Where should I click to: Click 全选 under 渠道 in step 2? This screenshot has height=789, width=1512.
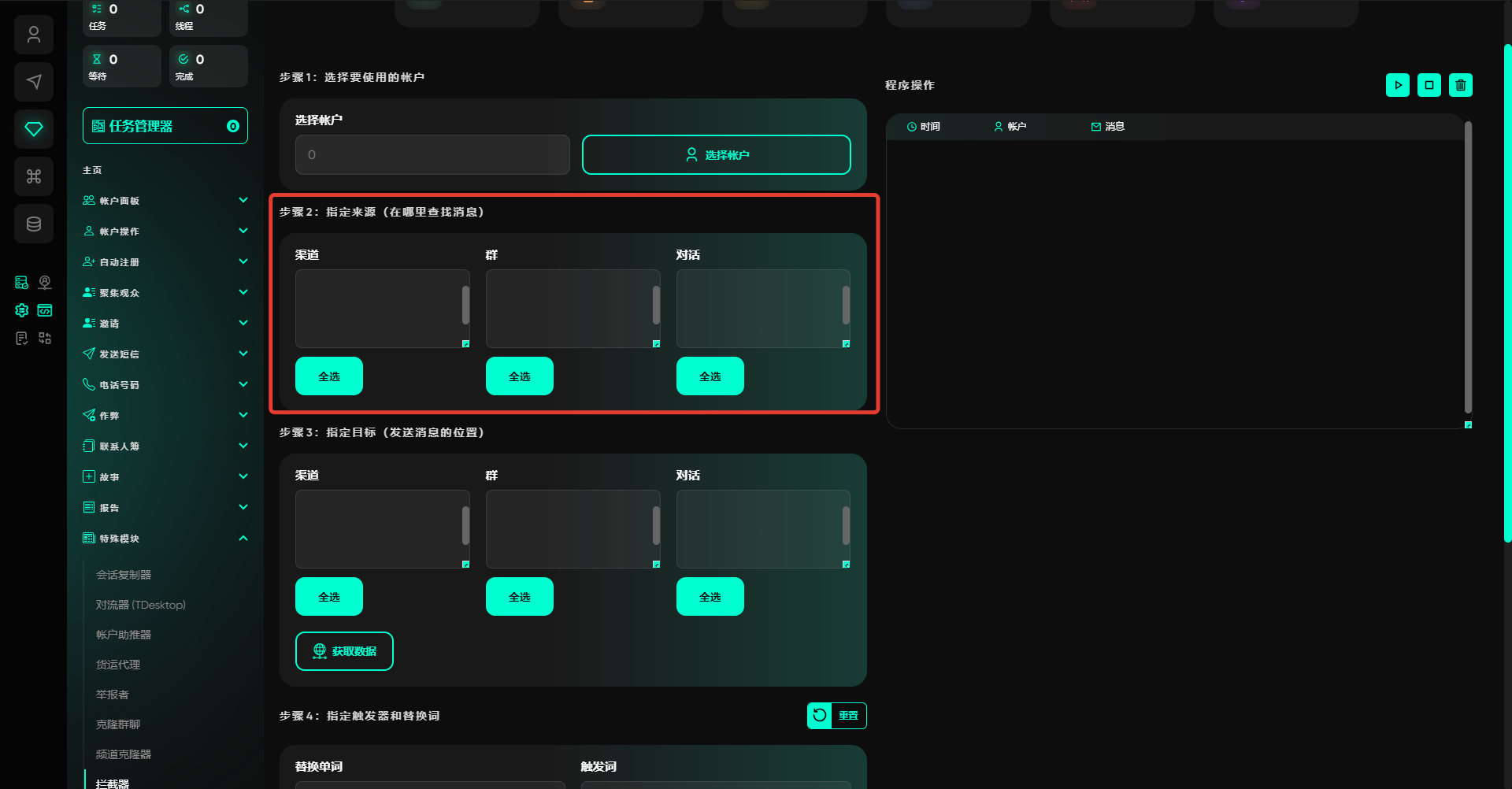click(x=329, y=376)
